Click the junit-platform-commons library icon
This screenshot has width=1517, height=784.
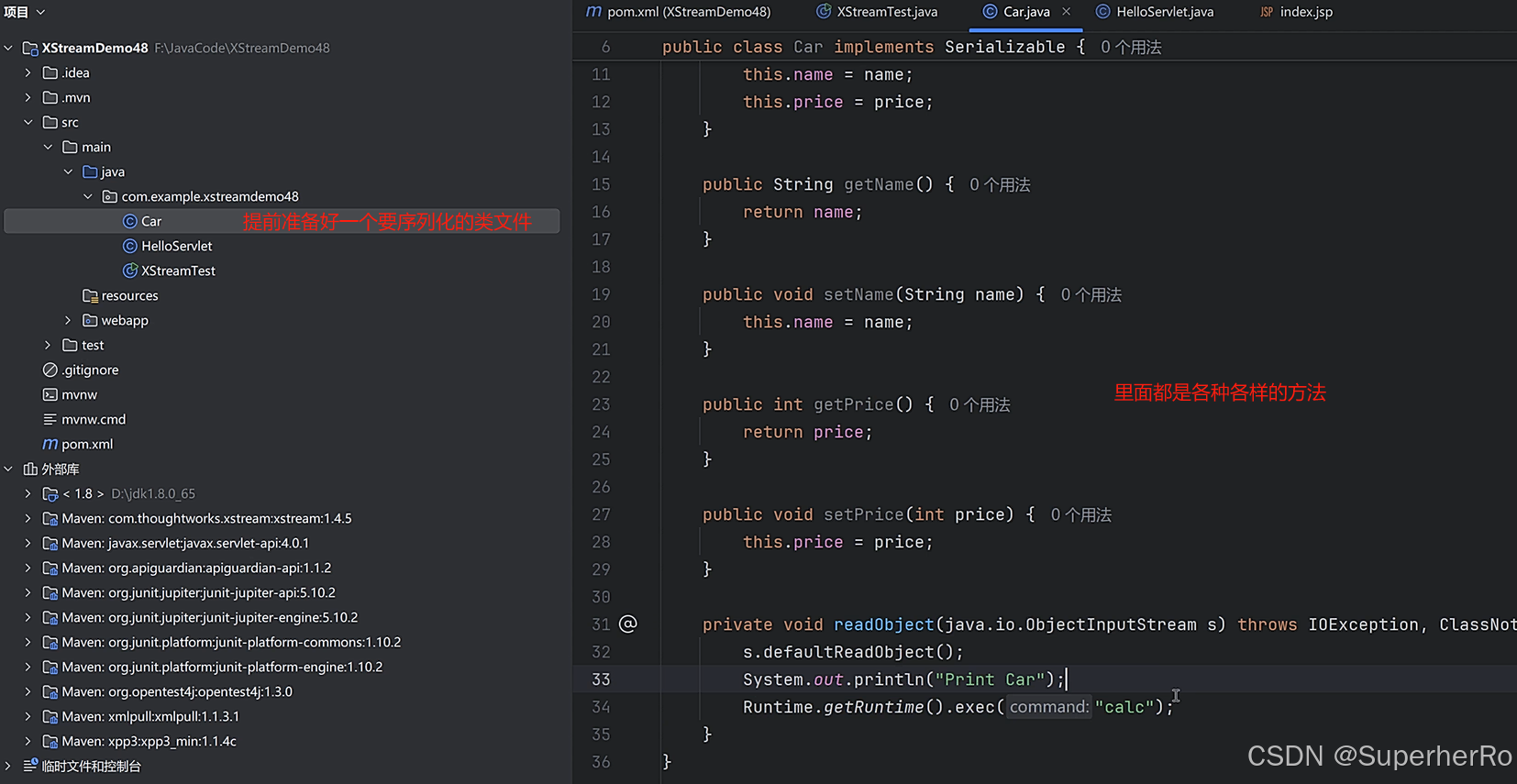point(50,642)
